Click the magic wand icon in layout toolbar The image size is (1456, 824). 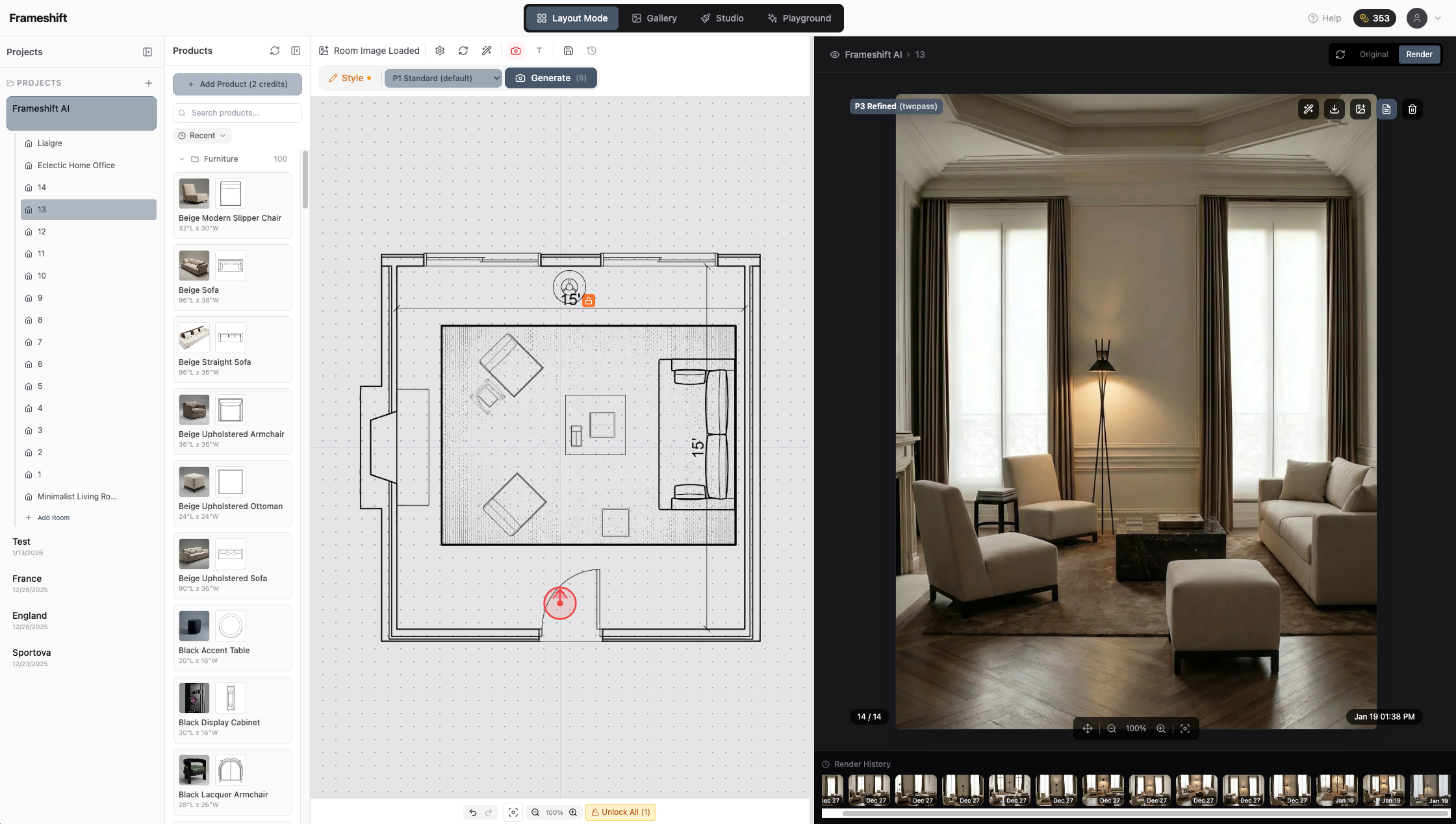click(487, 51)
